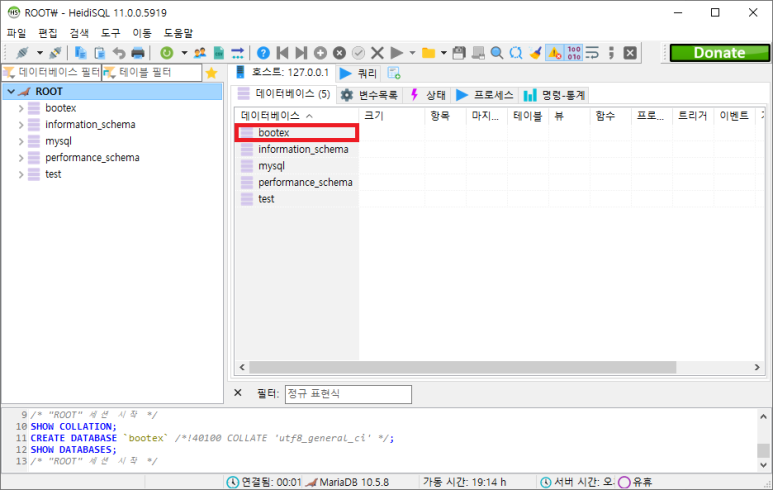Click the Undo arrow icon
Viewport: 773px width, 490px height.
pyautogui.click(x=119, y=53)
